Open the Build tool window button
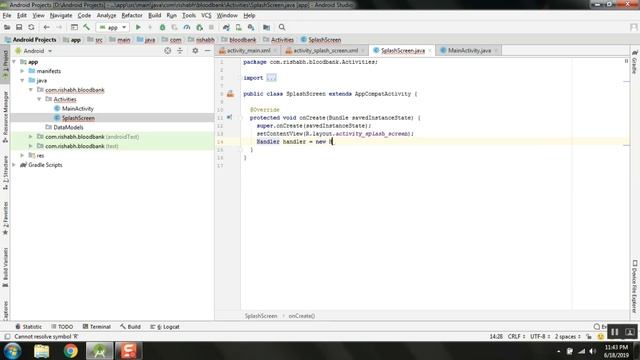 point(130,327)
